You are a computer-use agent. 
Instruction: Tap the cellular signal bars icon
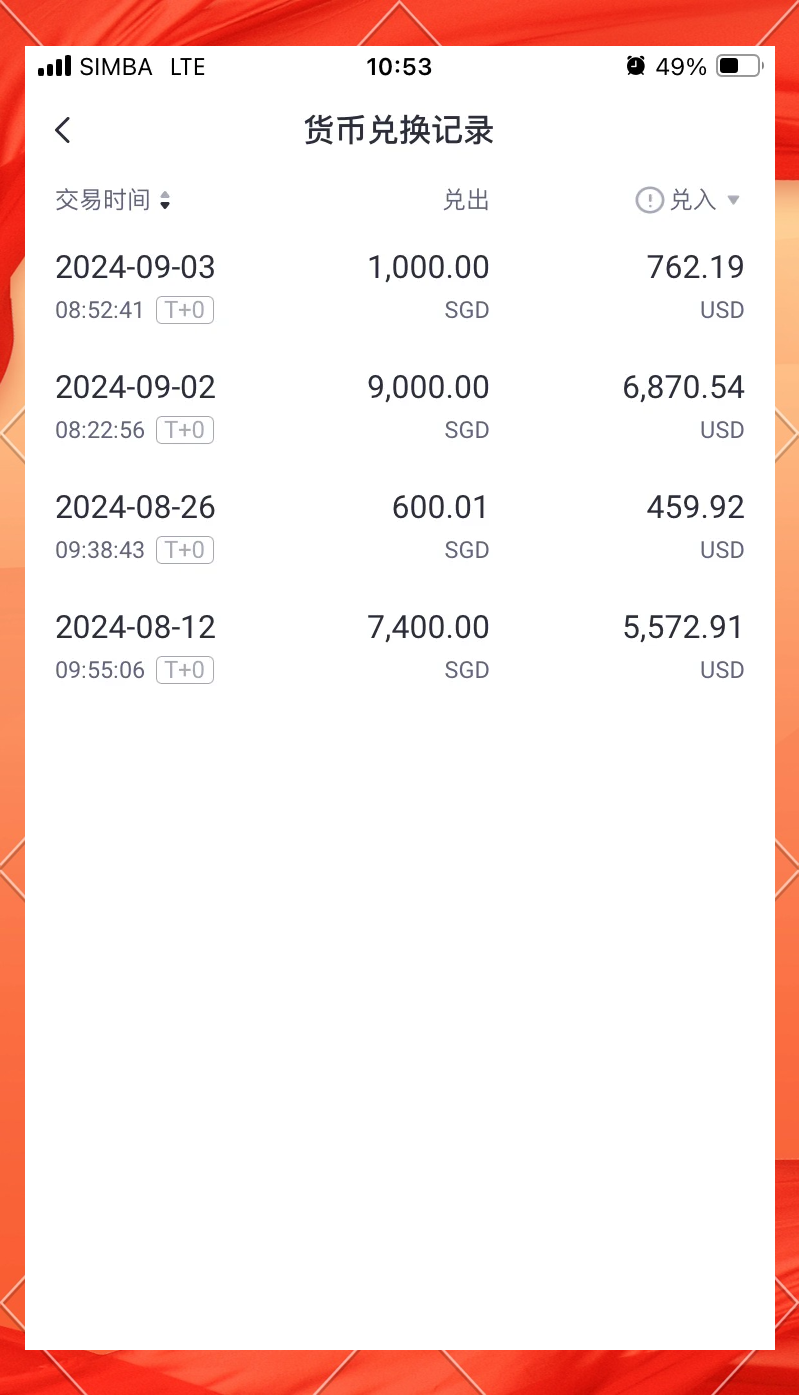point(54,67)
